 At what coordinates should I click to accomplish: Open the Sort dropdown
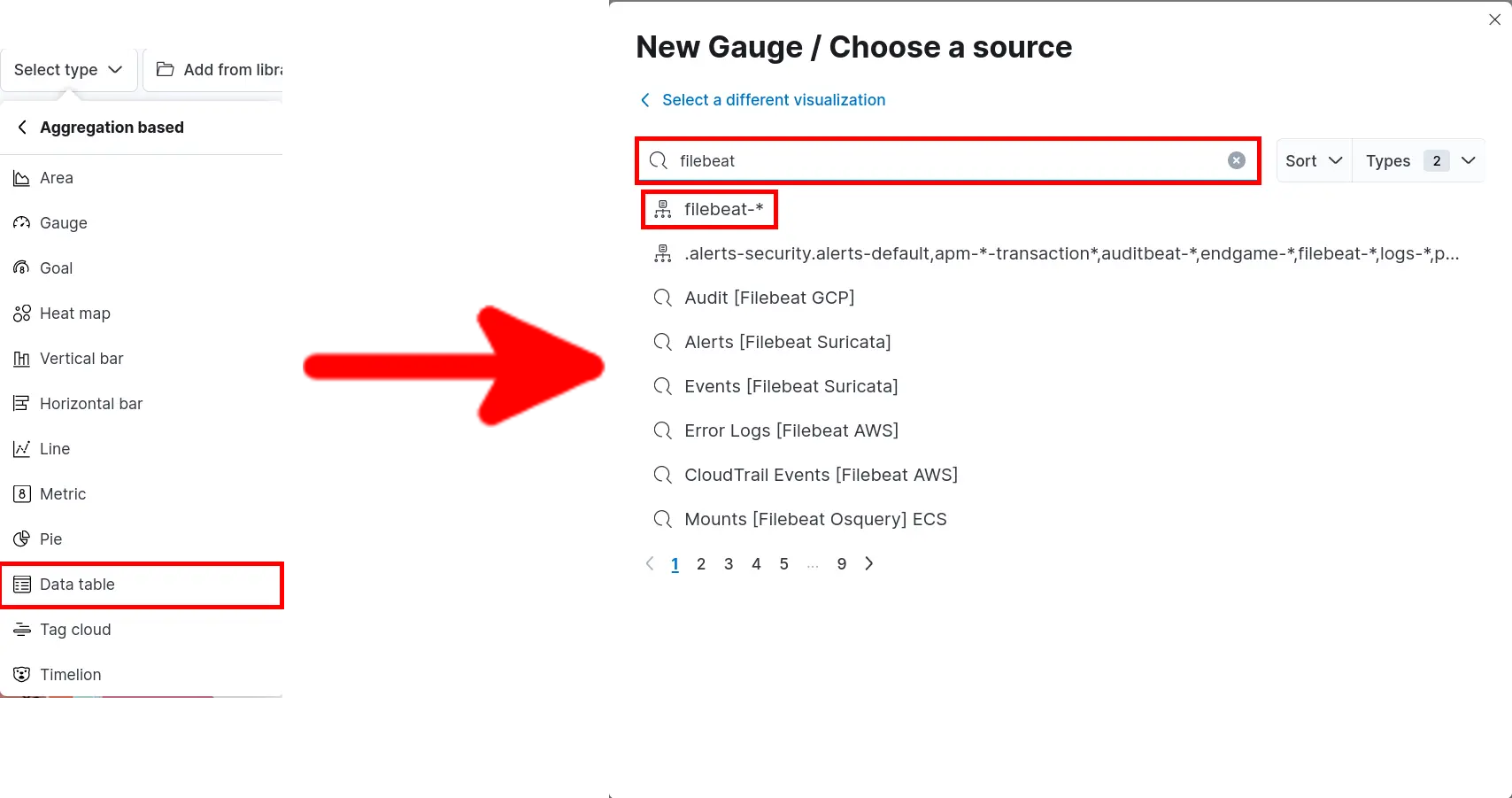coord(1313,160)
